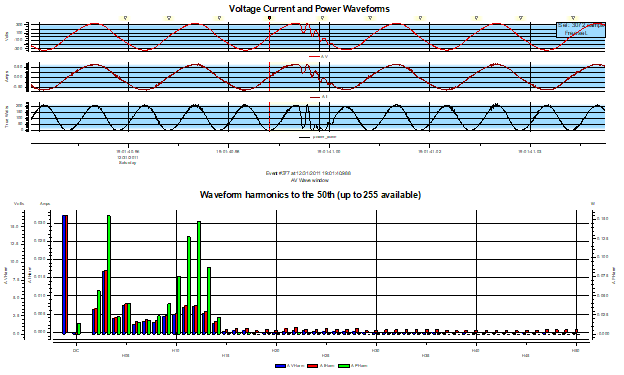Click the 'H10' harmonic axis label
This screenshot has height=375, width=624.
pos(176,351)
